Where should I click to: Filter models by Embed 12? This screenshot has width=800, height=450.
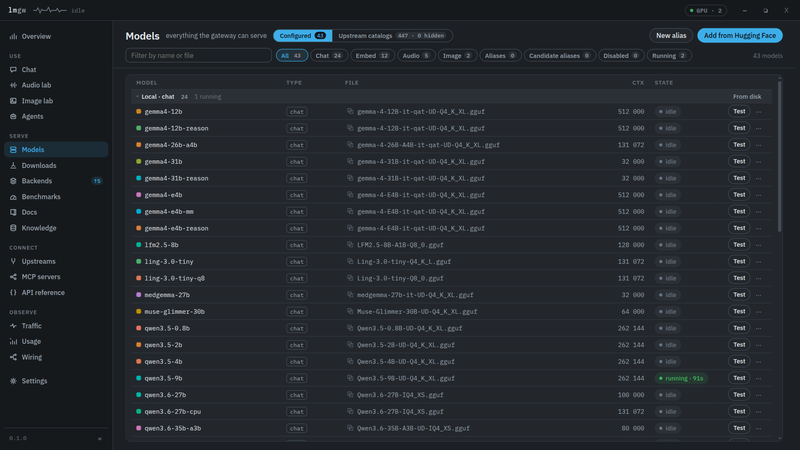(x=372, y=56)
